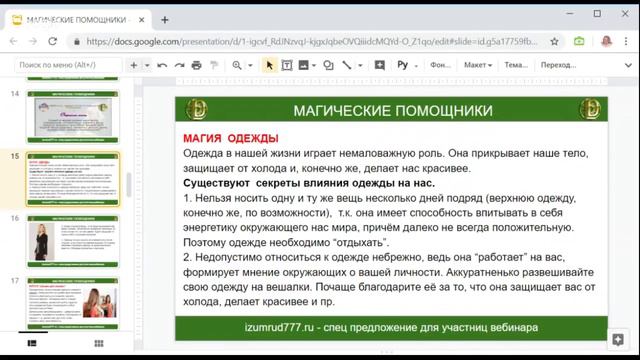Image resolution: width=640 pixels, height=360 pixels.
Task: Click the horizontal ruler above the slide
Action: point(392,81)
